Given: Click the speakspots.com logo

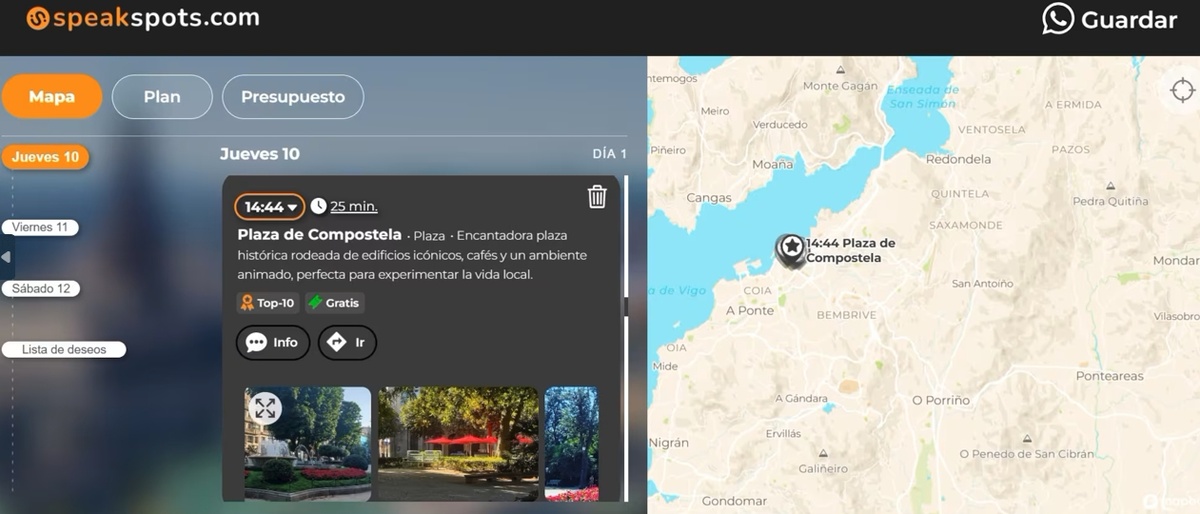Looking at the screenshot, I should [x=143, y=18].
